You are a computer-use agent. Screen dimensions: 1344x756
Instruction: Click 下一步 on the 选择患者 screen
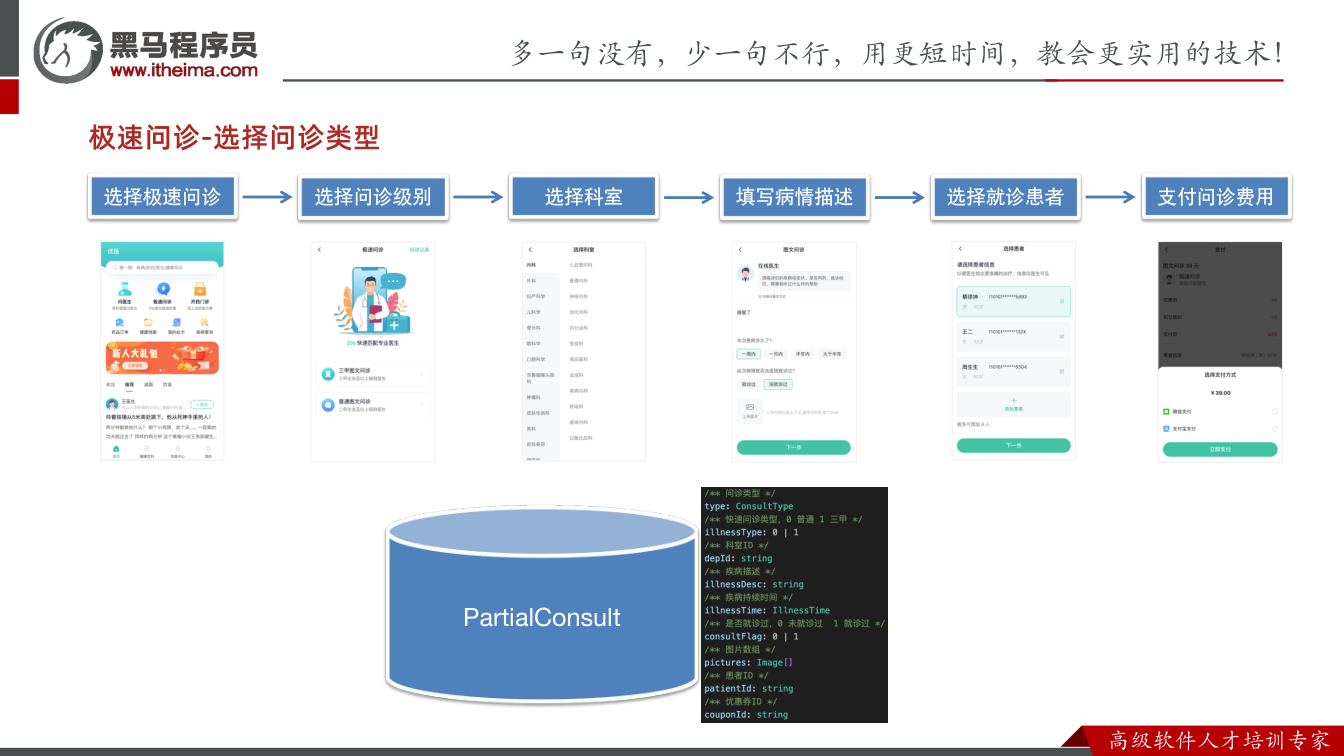pyautogui.click(x=1014, y=445)
